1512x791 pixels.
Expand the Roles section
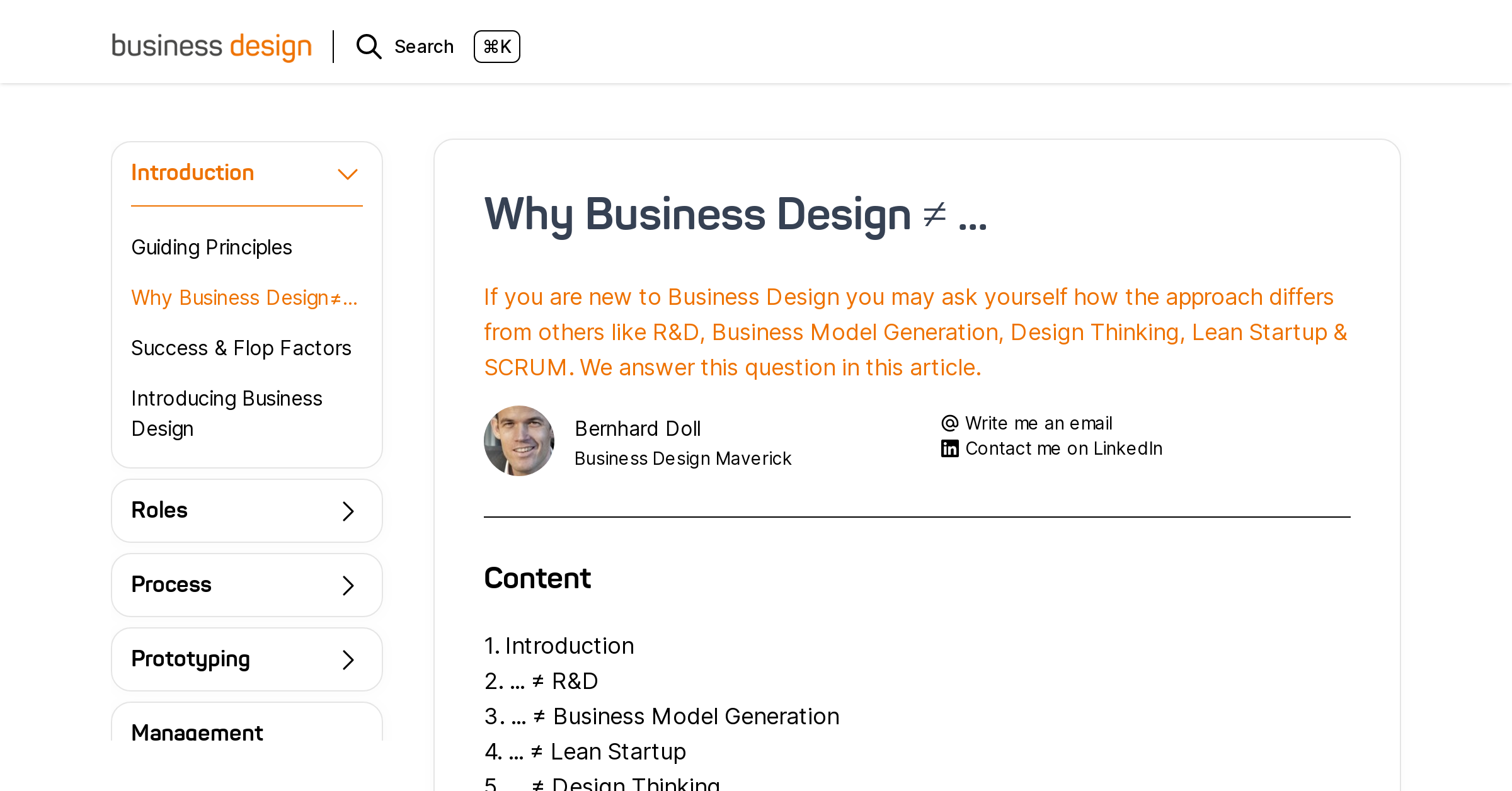[x=246, y=510]
